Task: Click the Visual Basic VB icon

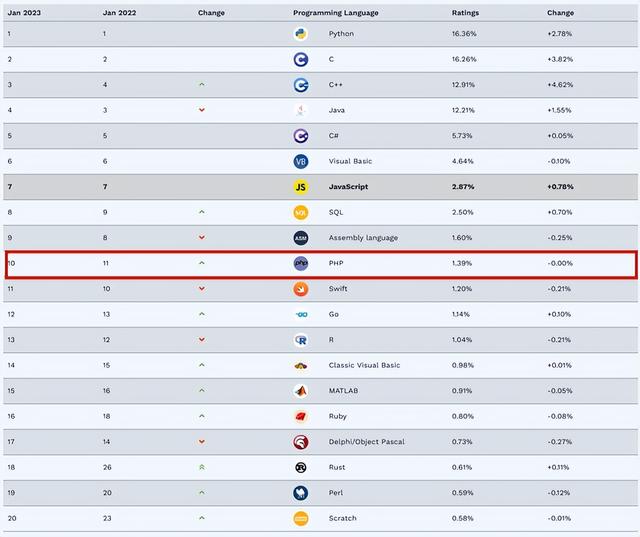Action: pyautogui.click(x=301, y=161)
